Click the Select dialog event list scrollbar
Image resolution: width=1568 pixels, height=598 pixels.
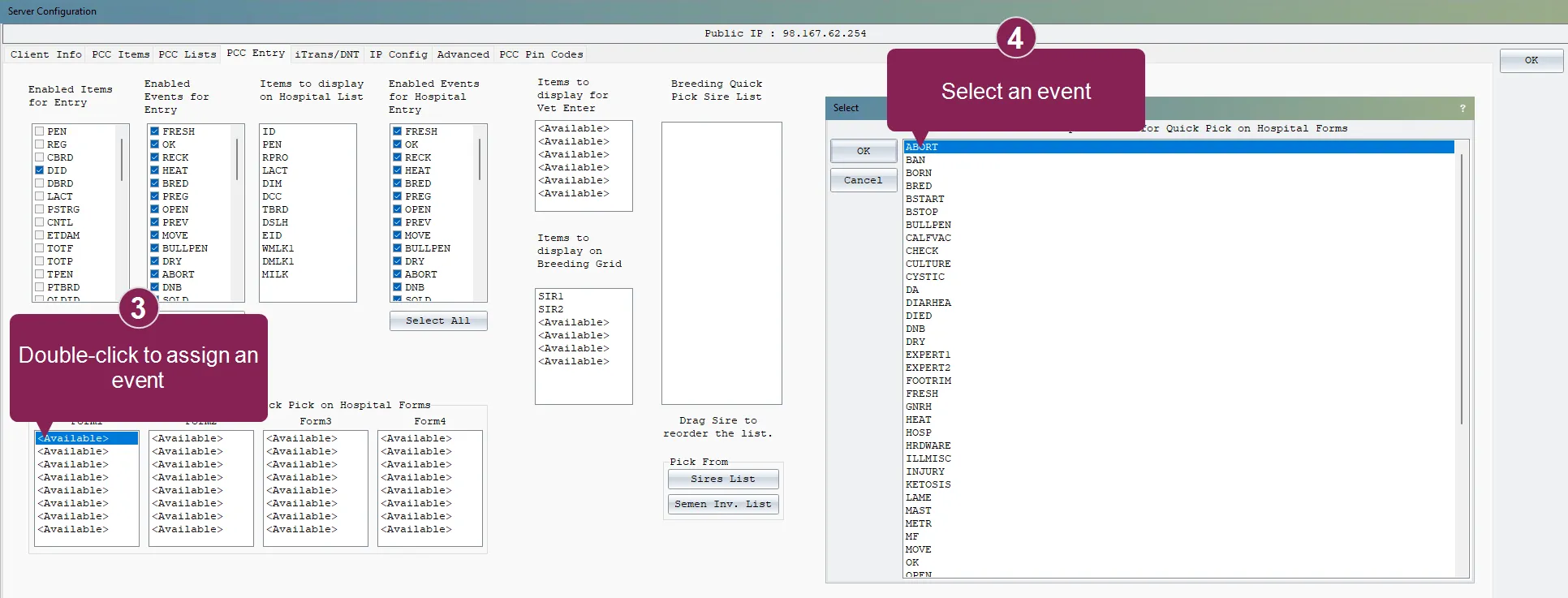1462,290
